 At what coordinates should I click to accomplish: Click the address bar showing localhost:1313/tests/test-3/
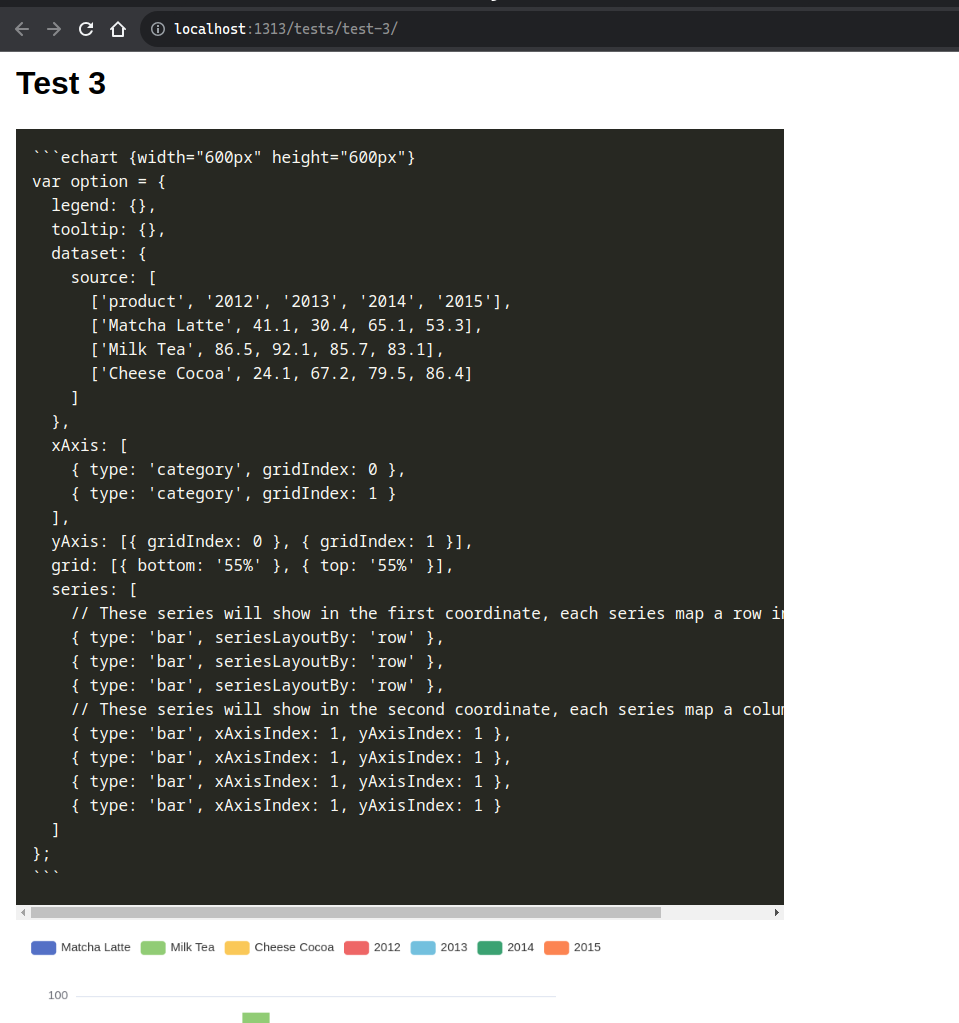click(x=548, y=29)
